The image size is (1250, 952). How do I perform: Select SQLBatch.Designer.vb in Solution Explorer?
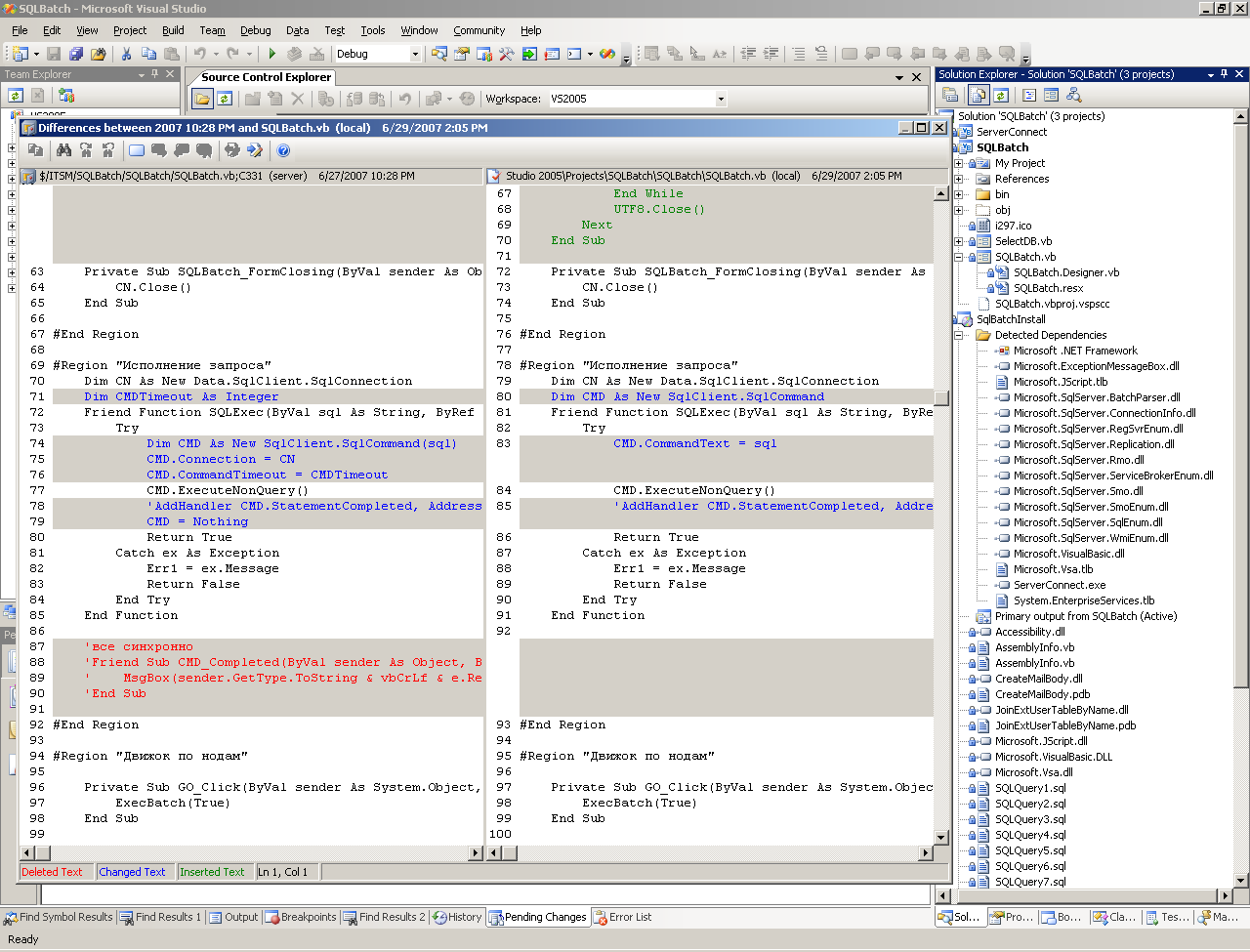[x=1065, y=272]
